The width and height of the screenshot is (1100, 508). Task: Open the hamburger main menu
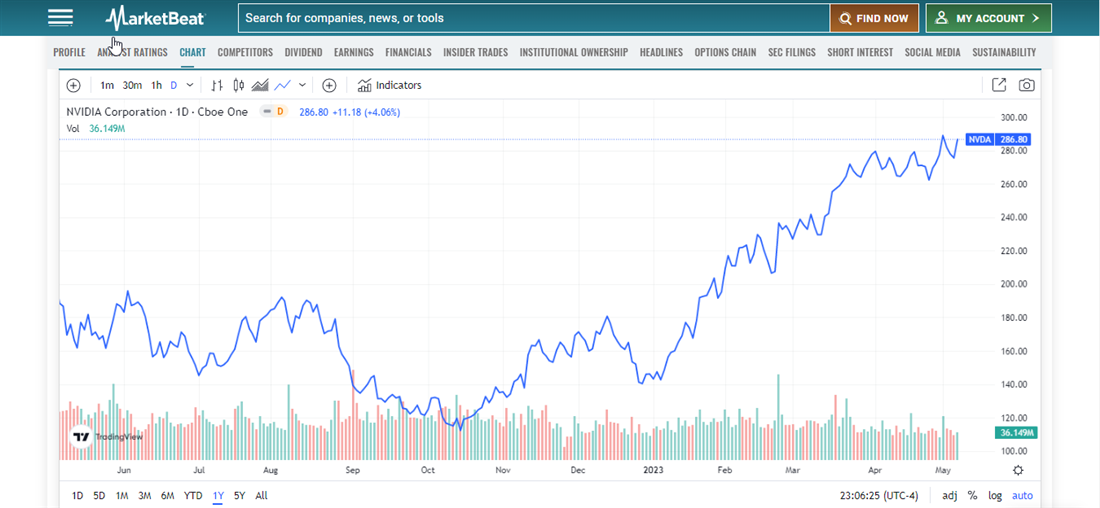(x=60, y=18)
